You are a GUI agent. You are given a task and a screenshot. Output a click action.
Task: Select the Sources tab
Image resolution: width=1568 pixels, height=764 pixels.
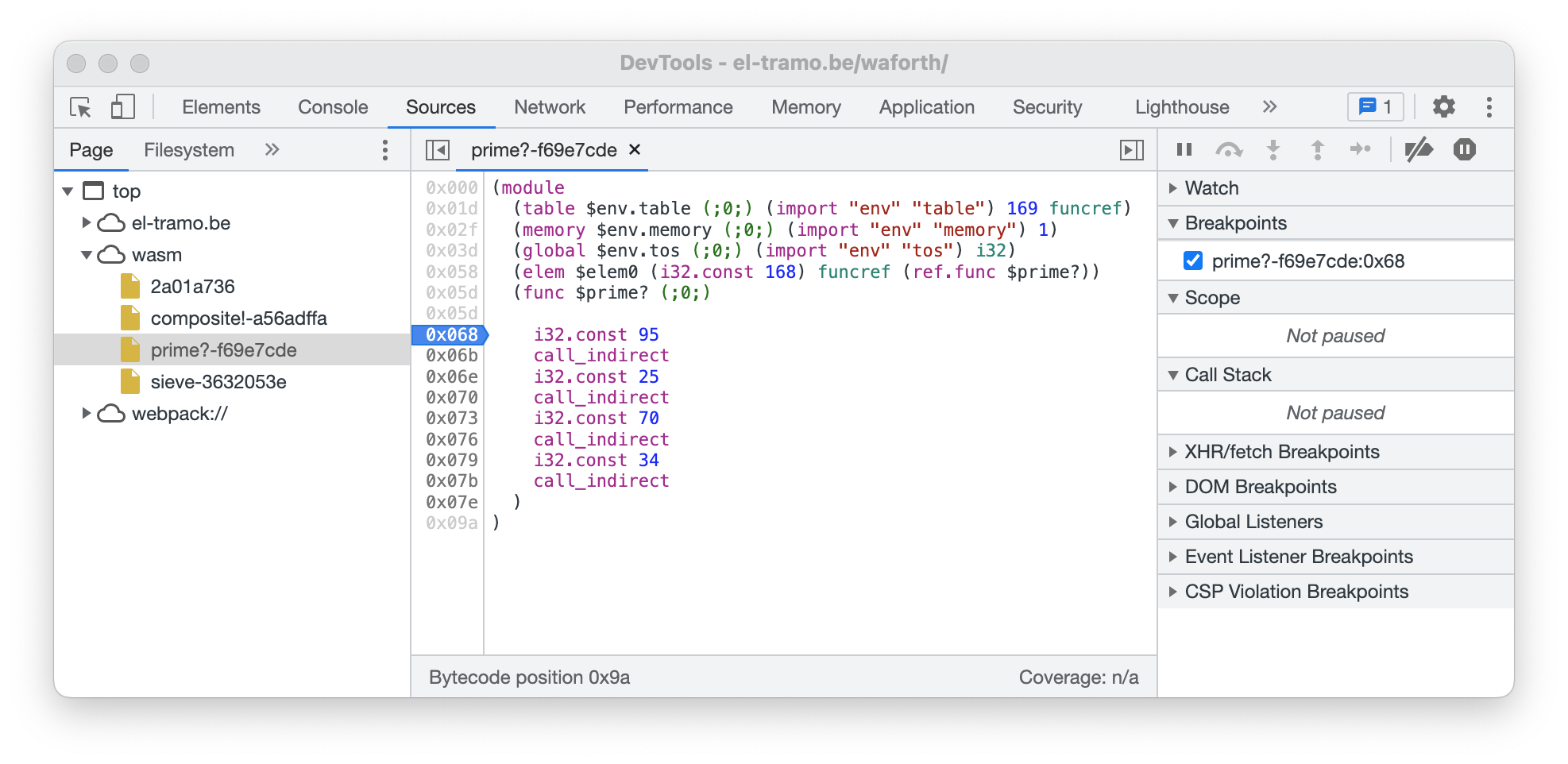(441, 107)
